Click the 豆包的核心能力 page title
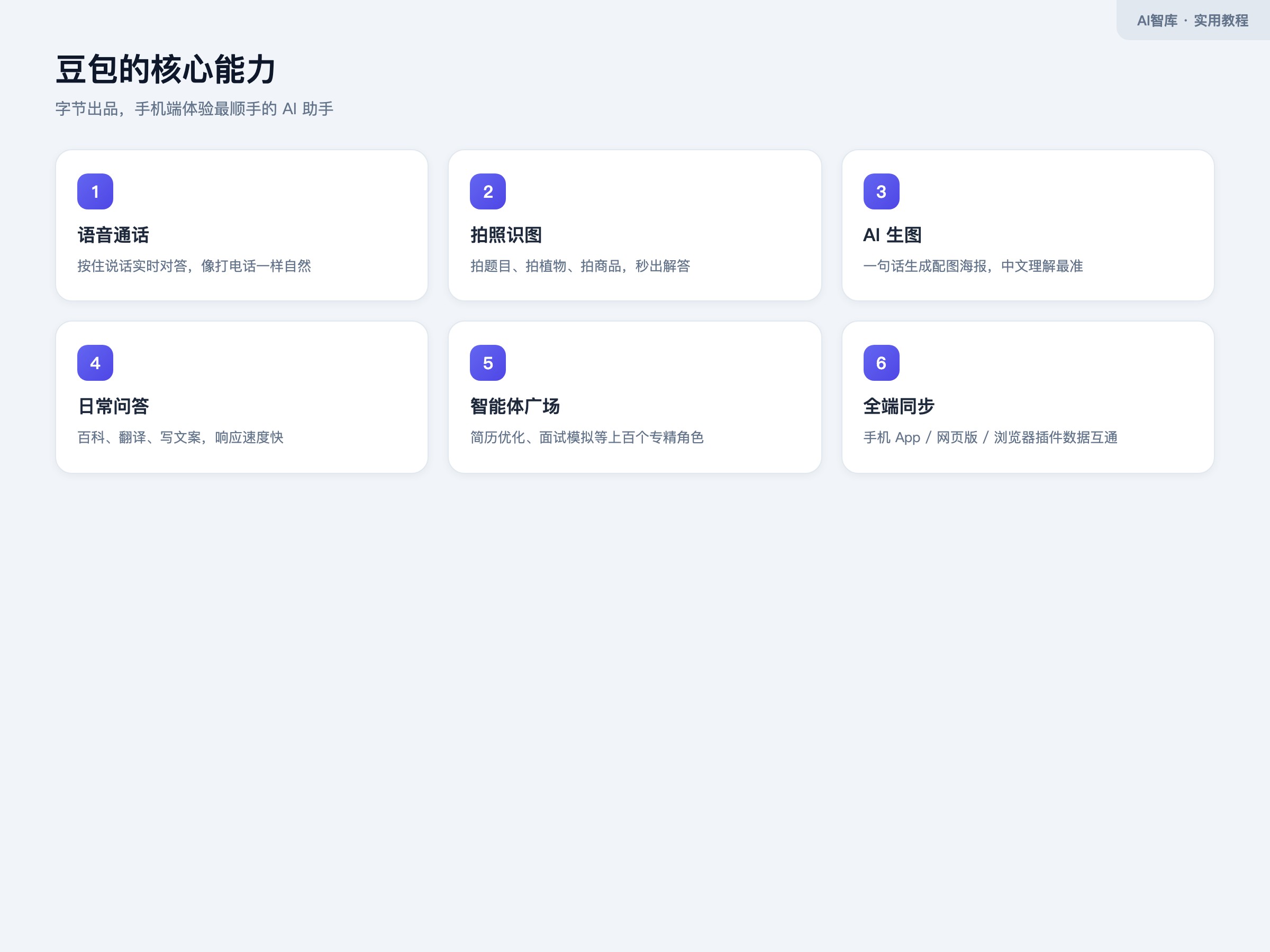The height and width of the screenshot is (952, 1270). (x=165, y=69)
